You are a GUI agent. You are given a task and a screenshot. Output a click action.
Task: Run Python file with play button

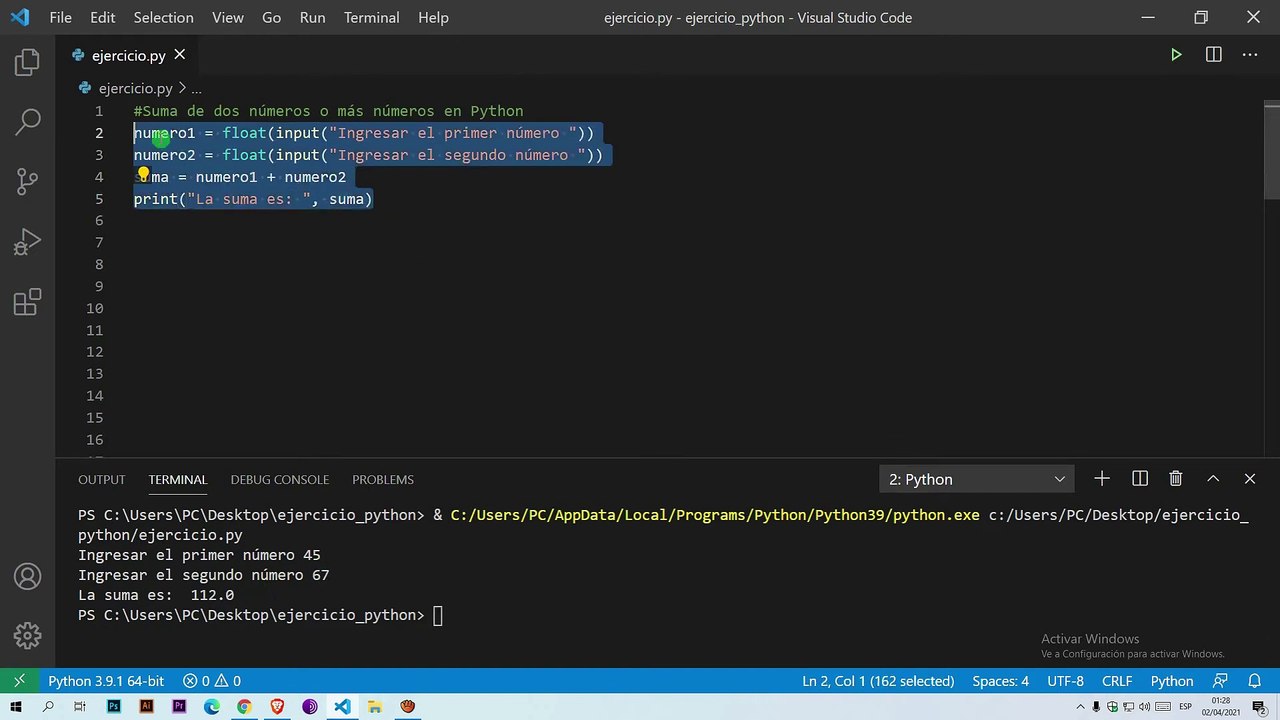(x=1176, y=55)
